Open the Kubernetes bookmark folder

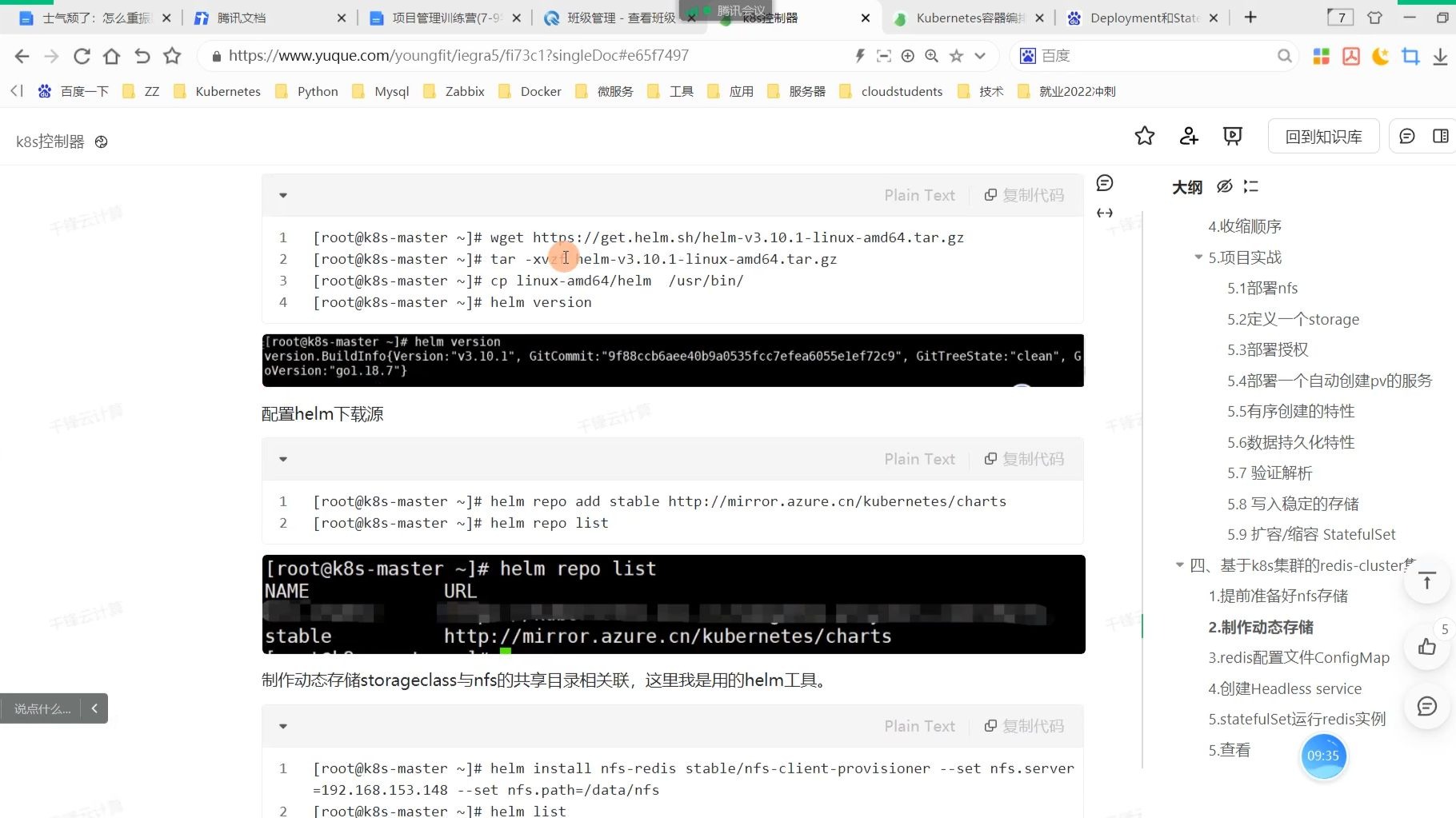(218, 91)
